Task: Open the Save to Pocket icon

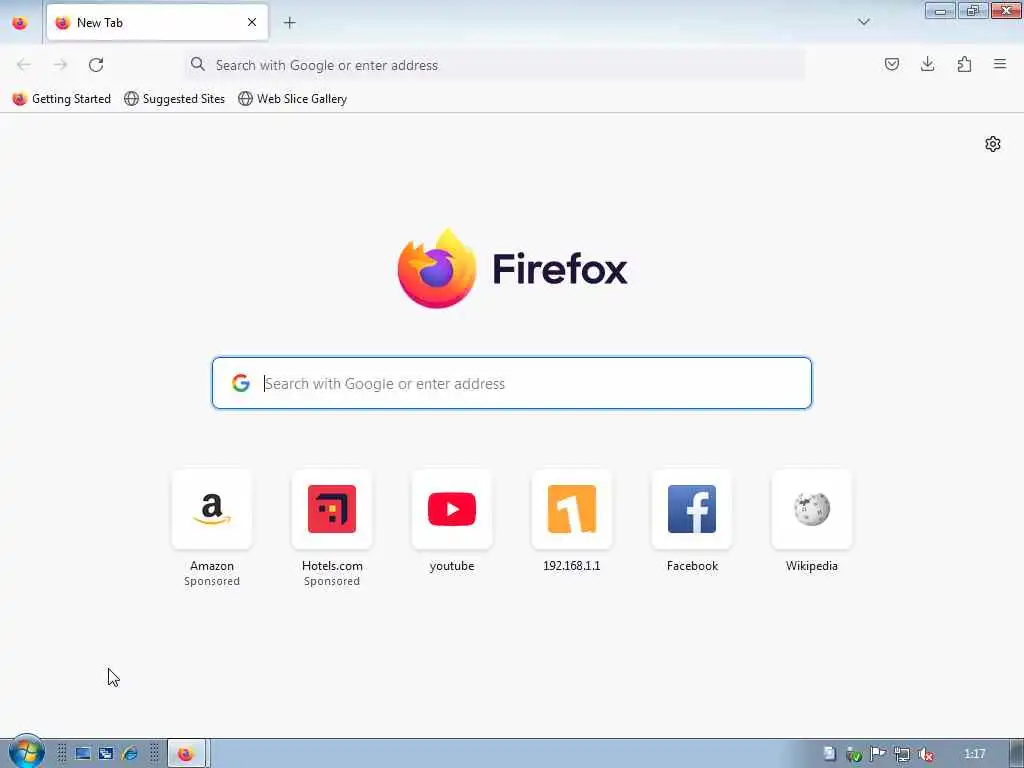Action: click(x=891, y=64)
